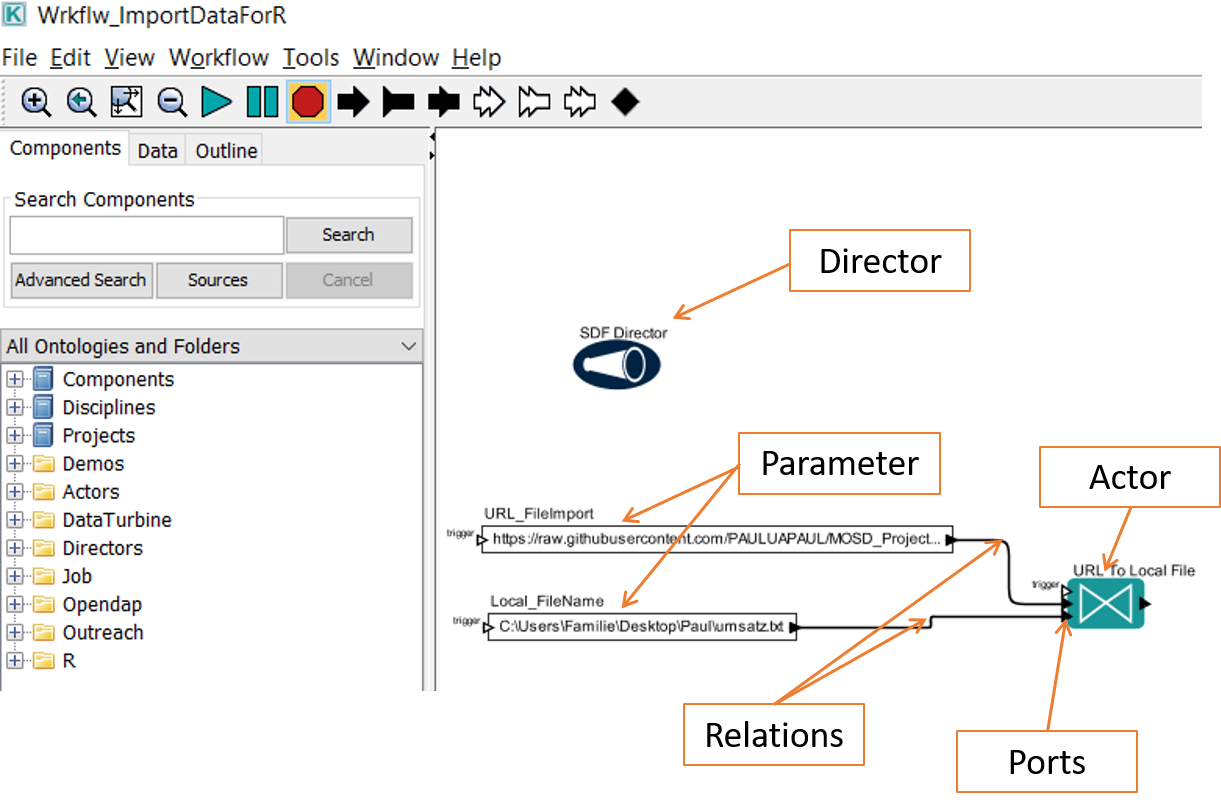
Task: Expand the R folder
Action: [15, 660]
